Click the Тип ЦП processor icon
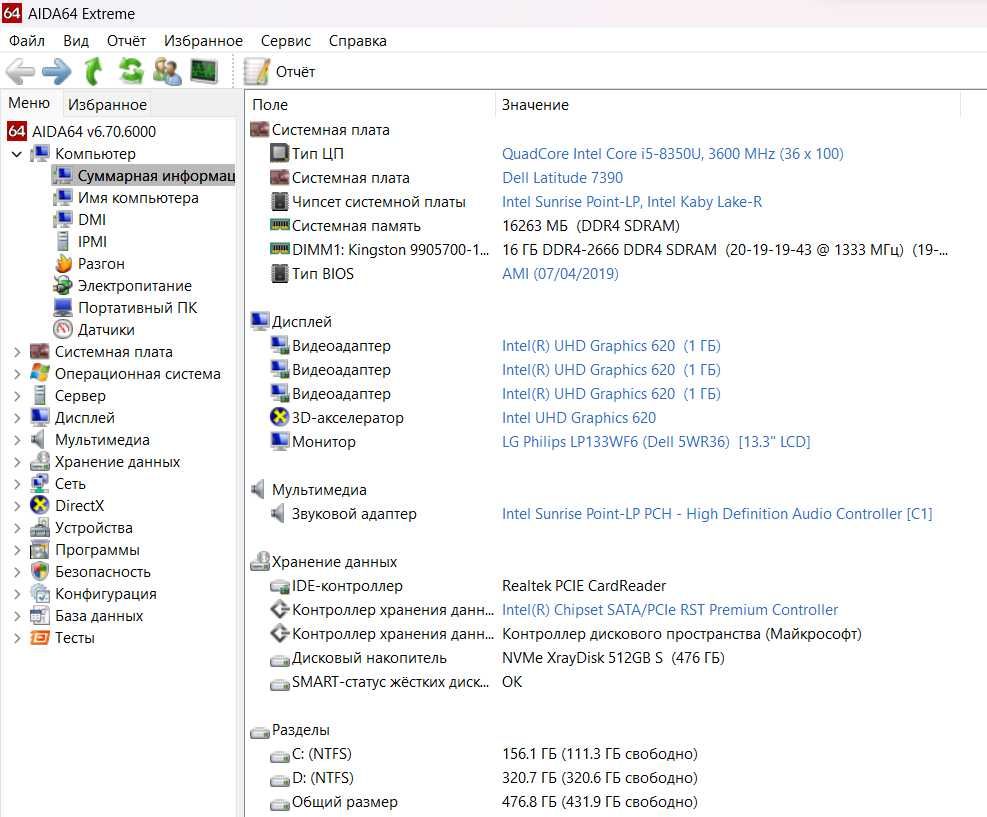Viewport: 987px width, 817px height. click(279, 153)
